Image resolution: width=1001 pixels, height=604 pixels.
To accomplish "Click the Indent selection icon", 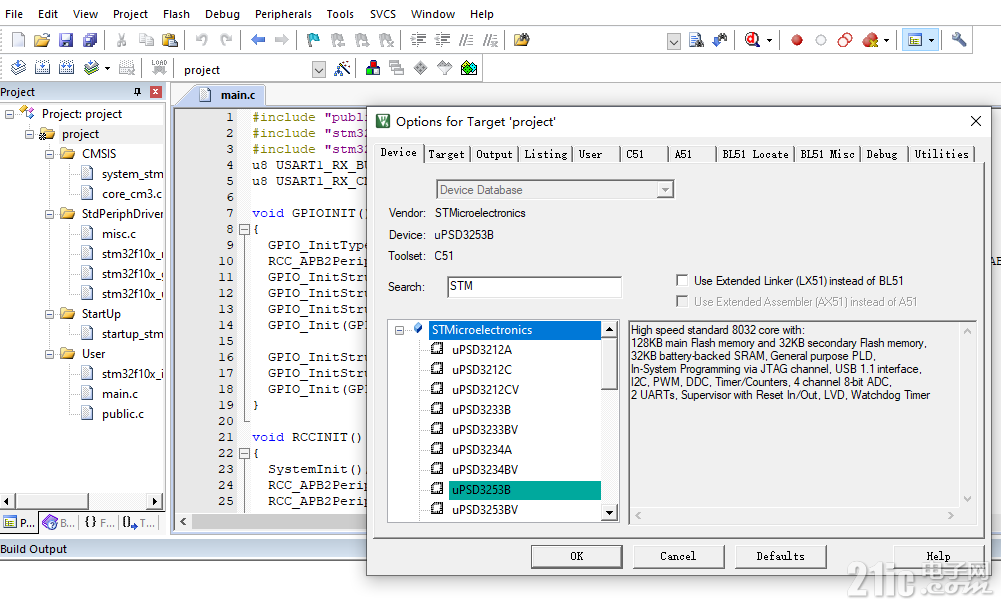I will (x=418, y=40).
